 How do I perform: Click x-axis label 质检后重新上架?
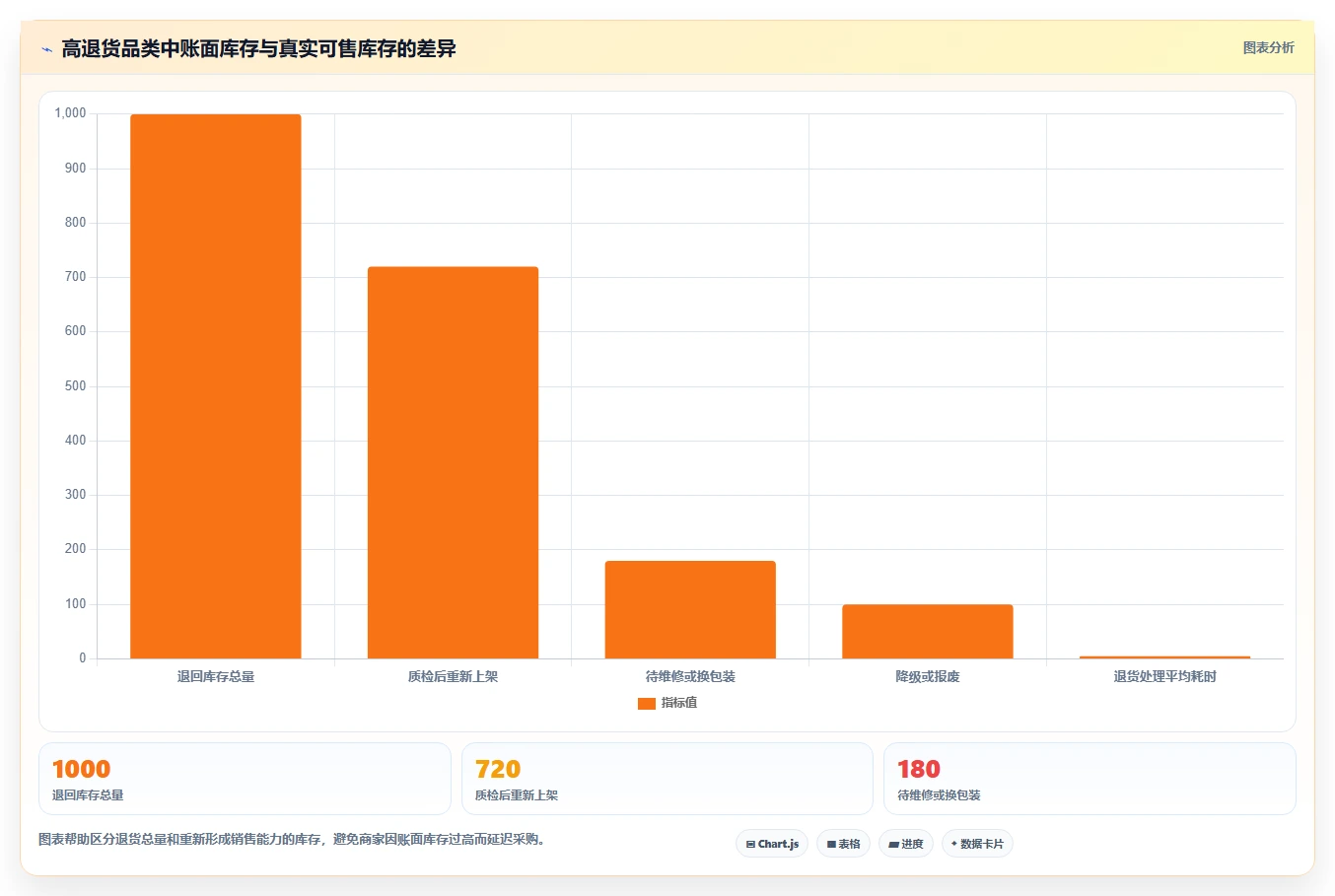(454, 676)
